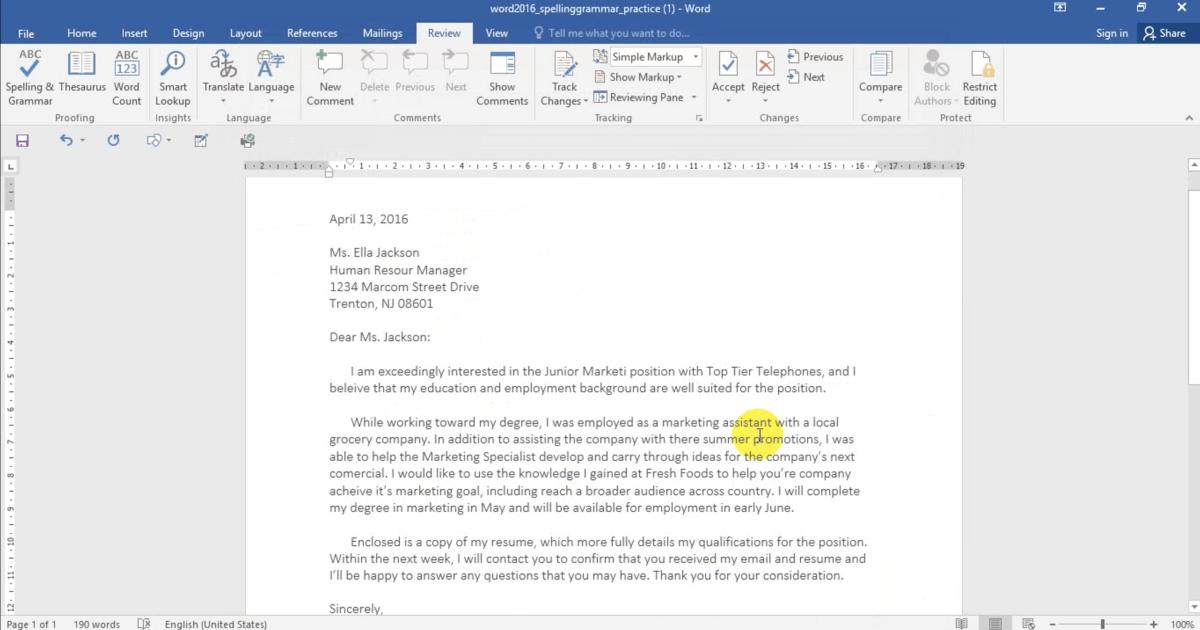Expand the Show Markup menu

(639, 77)
